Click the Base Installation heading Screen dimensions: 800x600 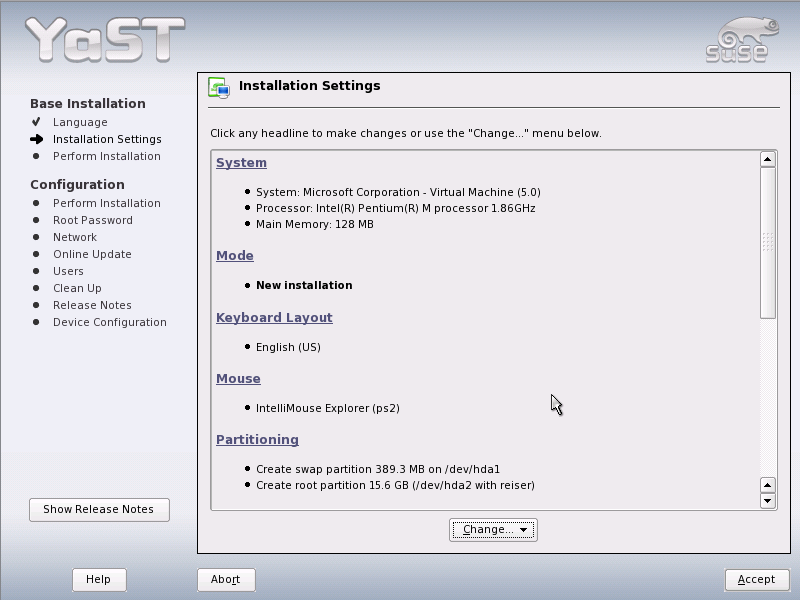point(88,104)
